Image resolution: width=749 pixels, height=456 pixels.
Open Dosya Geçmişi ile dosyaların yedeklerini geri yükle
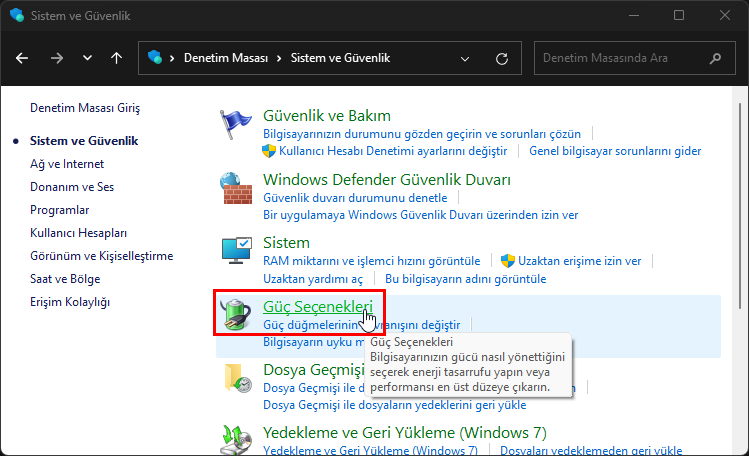[x=395, y=405]
